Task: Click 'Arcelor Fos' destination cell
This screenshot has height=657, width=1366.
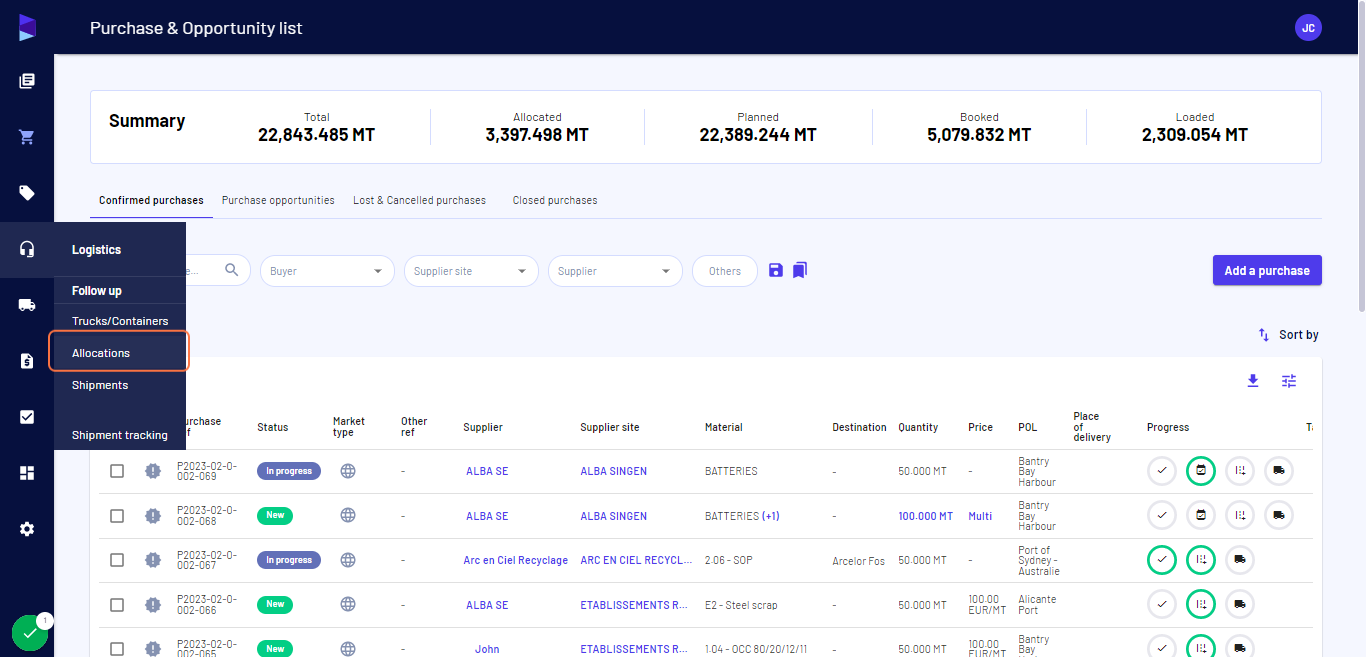Action: [858, 561]
